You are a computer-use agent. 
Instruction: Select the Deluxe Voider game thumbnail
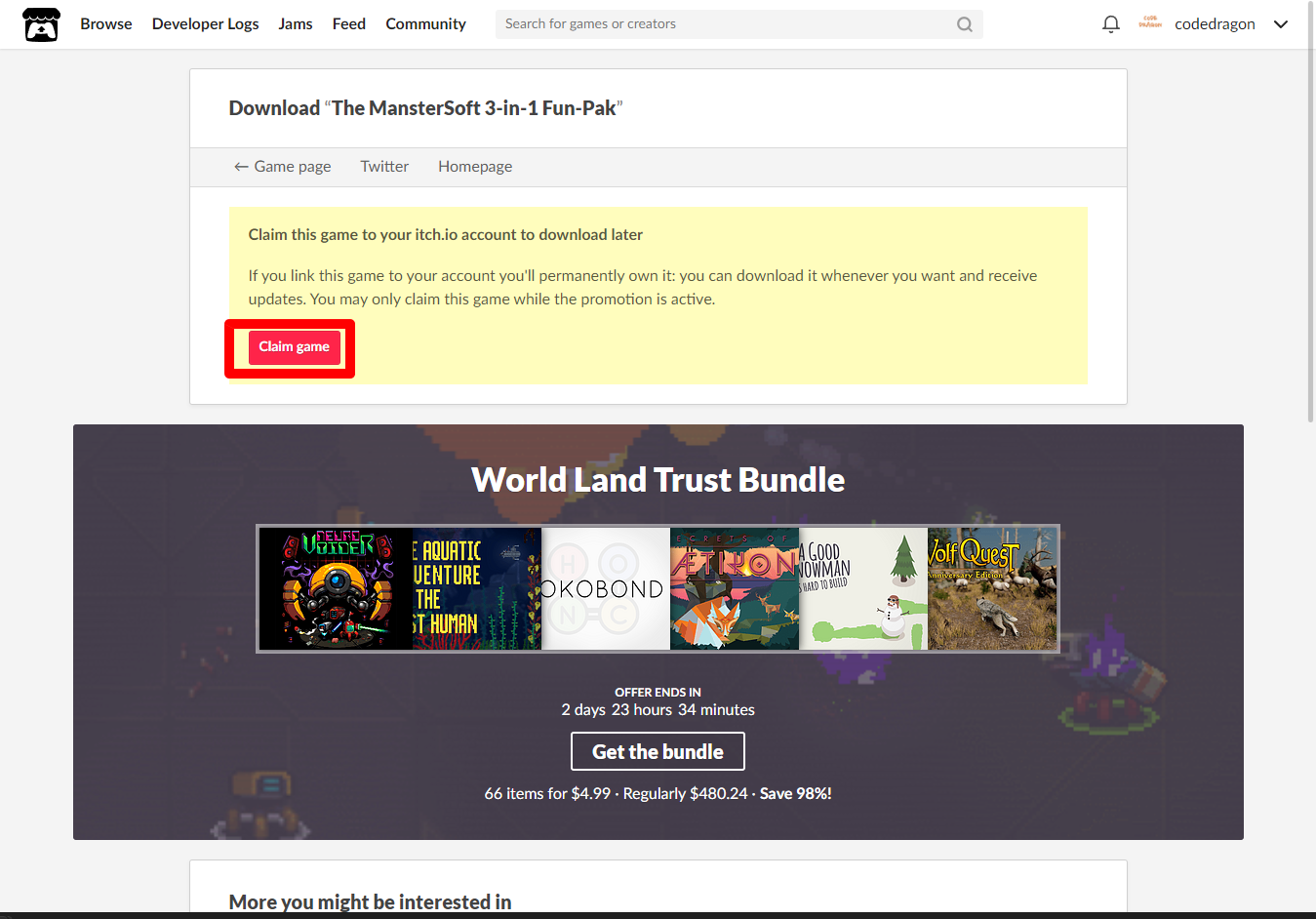[336, 589]
